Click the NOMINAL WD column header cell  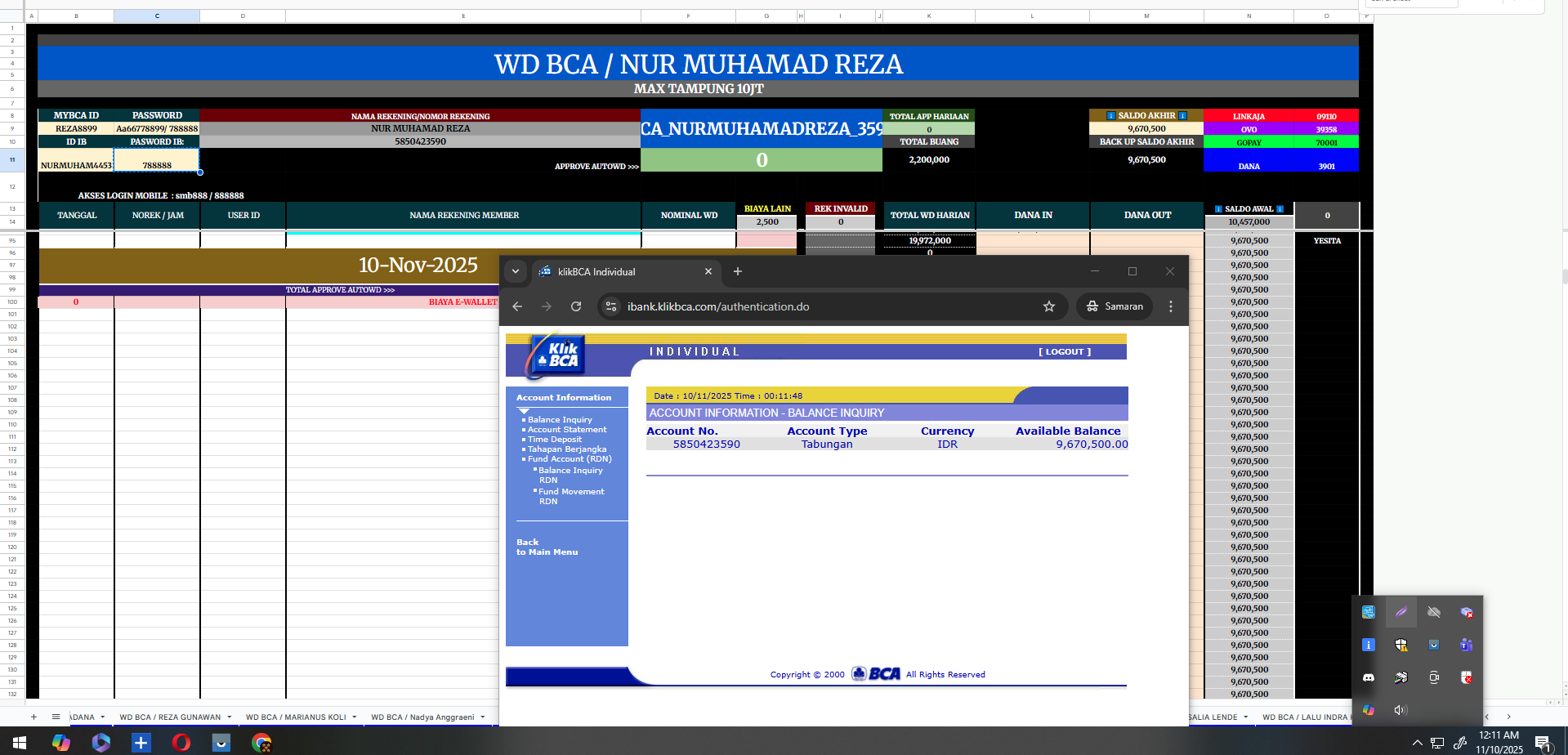(689, 216)
